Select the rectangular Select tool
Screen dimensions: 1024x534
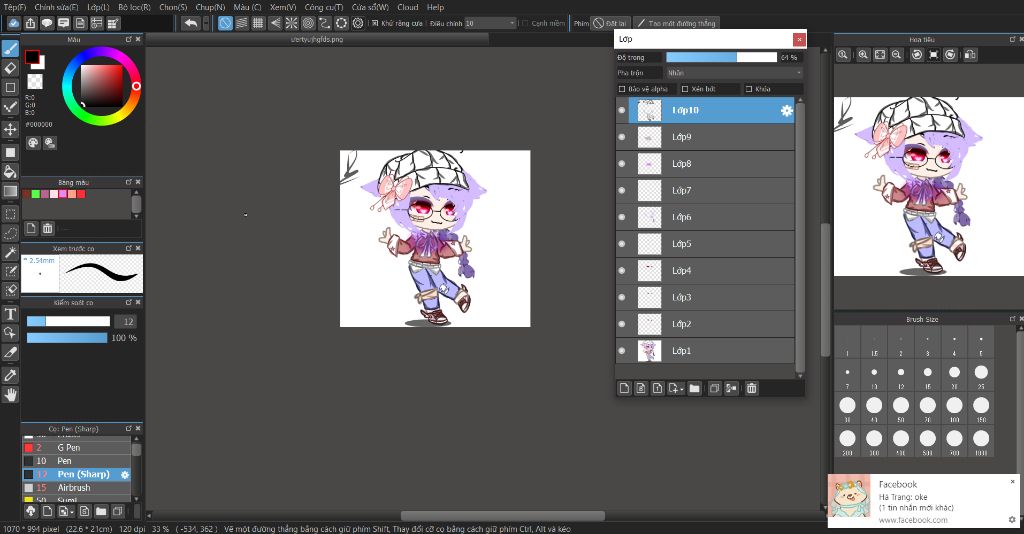click(10, 213)
